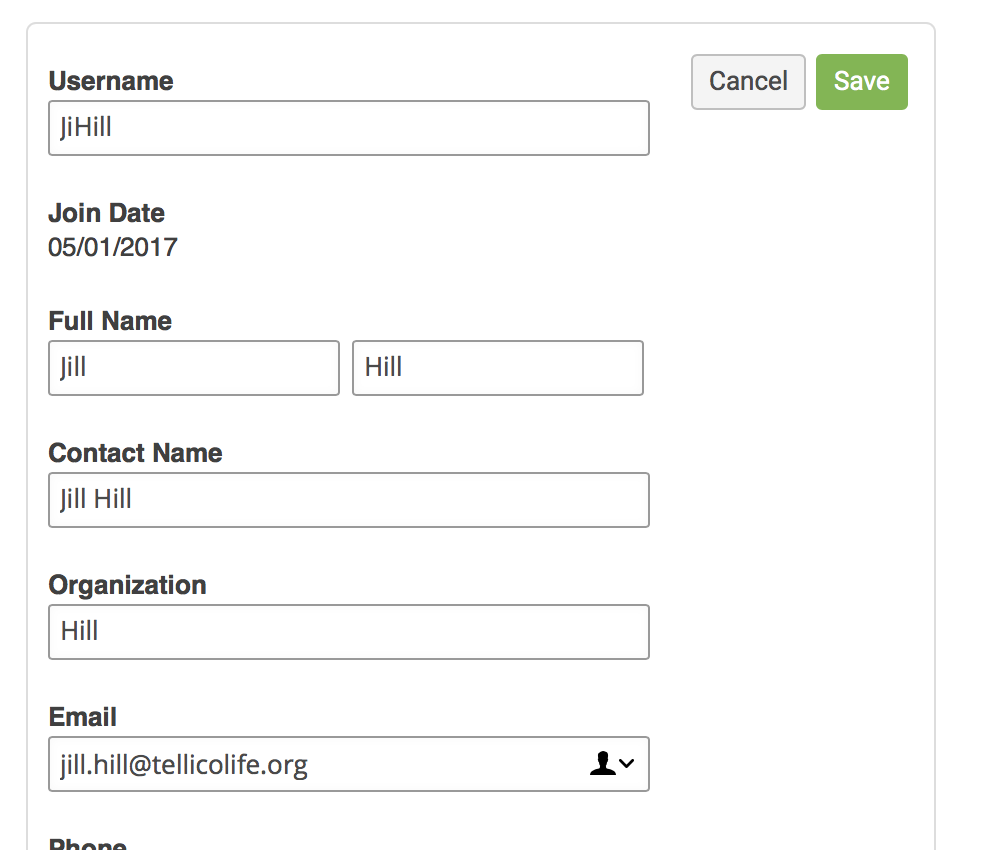This screenshot has width=984, height=850.
Task: Expand the autofill chevron in Email field
Action: pyautogui.click(x=626, y=763)
